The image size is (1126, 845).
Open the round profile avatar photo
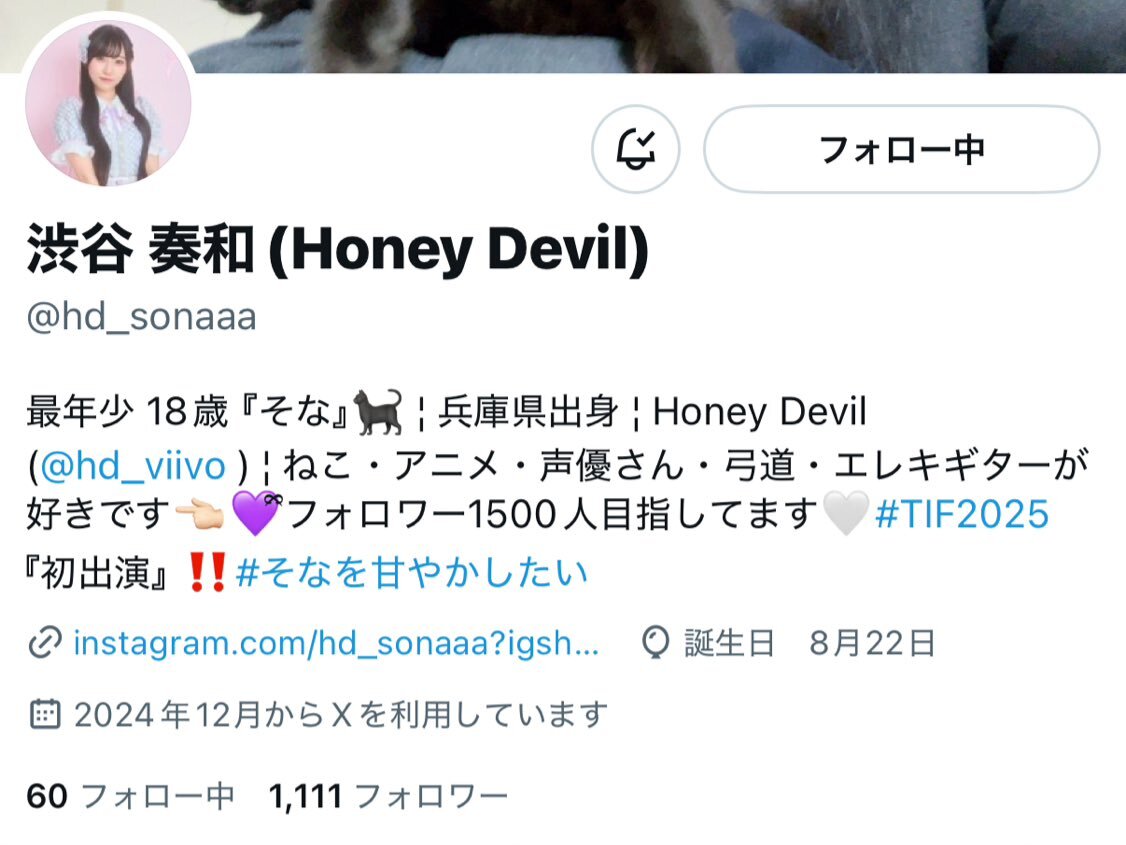coord(108,103)
